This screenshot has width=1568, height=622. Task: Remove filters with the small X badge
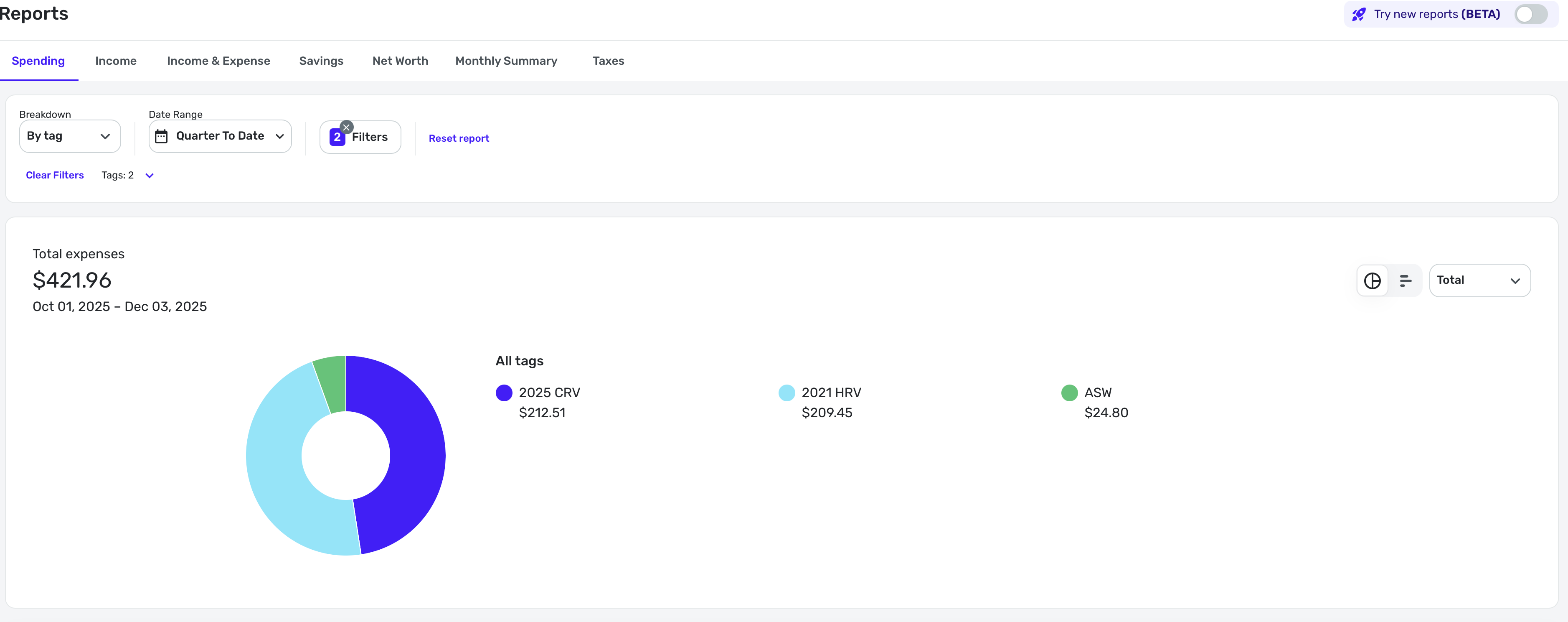346,127
